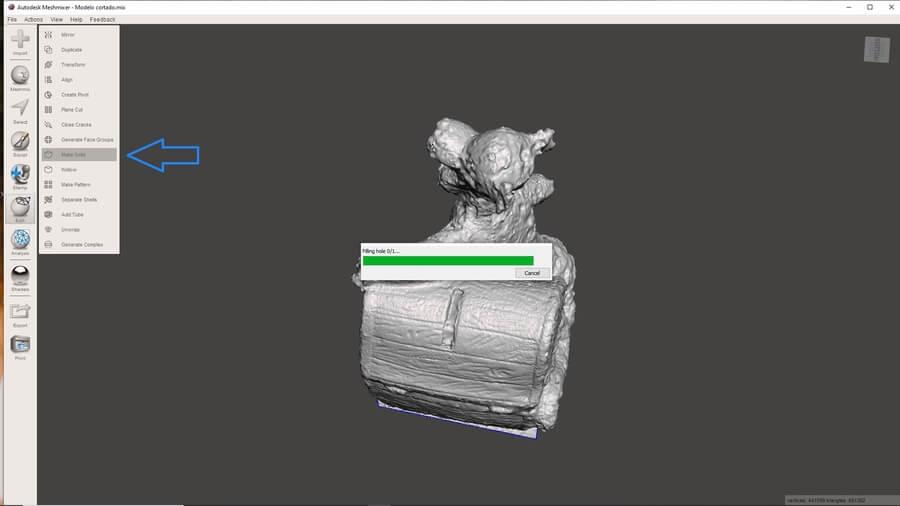Click the green filling progress bar
Screen dimensions: 900x506
coord(448,261)
